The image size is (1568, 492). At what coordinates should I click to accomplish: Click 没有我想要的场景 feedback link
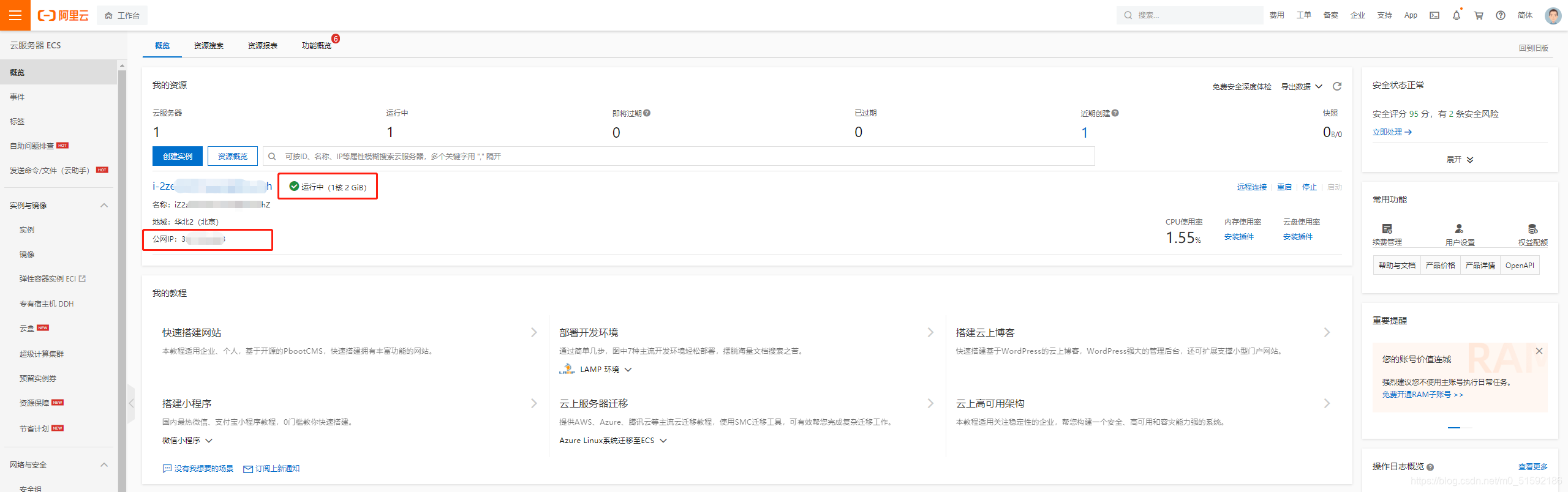click(x=198, y=469)
